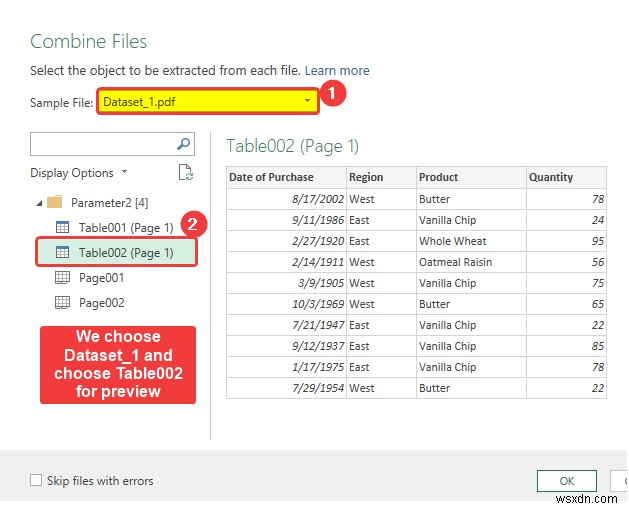Click the Whole Wheat product cell
The image size is (629, 509).
471,241
